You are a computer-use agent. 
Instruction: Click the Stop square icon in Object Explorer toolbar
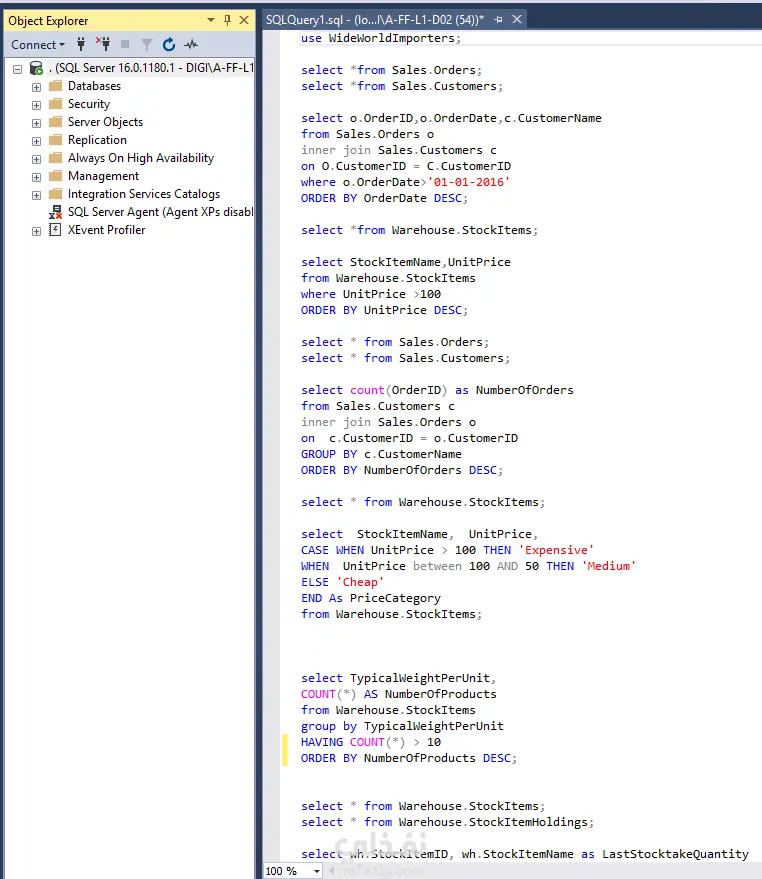[125, 44]
